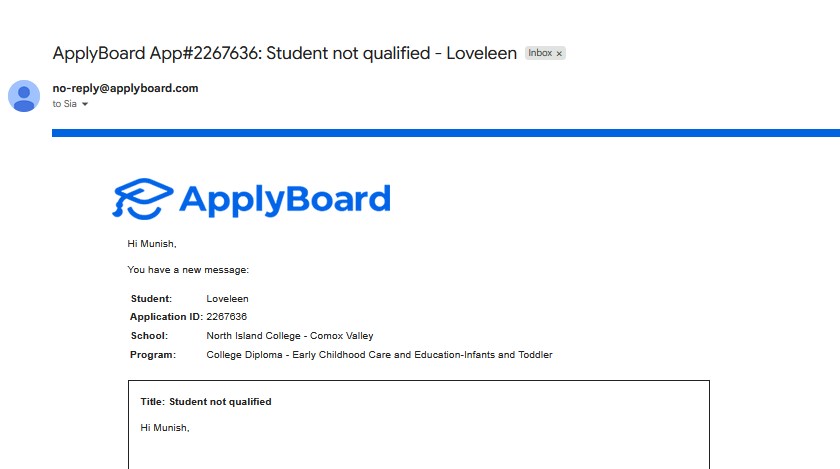Click the blue divider bar above the logo
Screen dimensions: 840x469
pyautogui.click(x=446, y=132)
